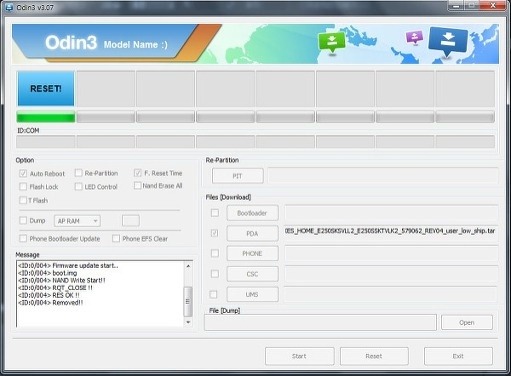Click the File [Dump] path field
Screen dimensions: 511x376
tap(320, 322)
